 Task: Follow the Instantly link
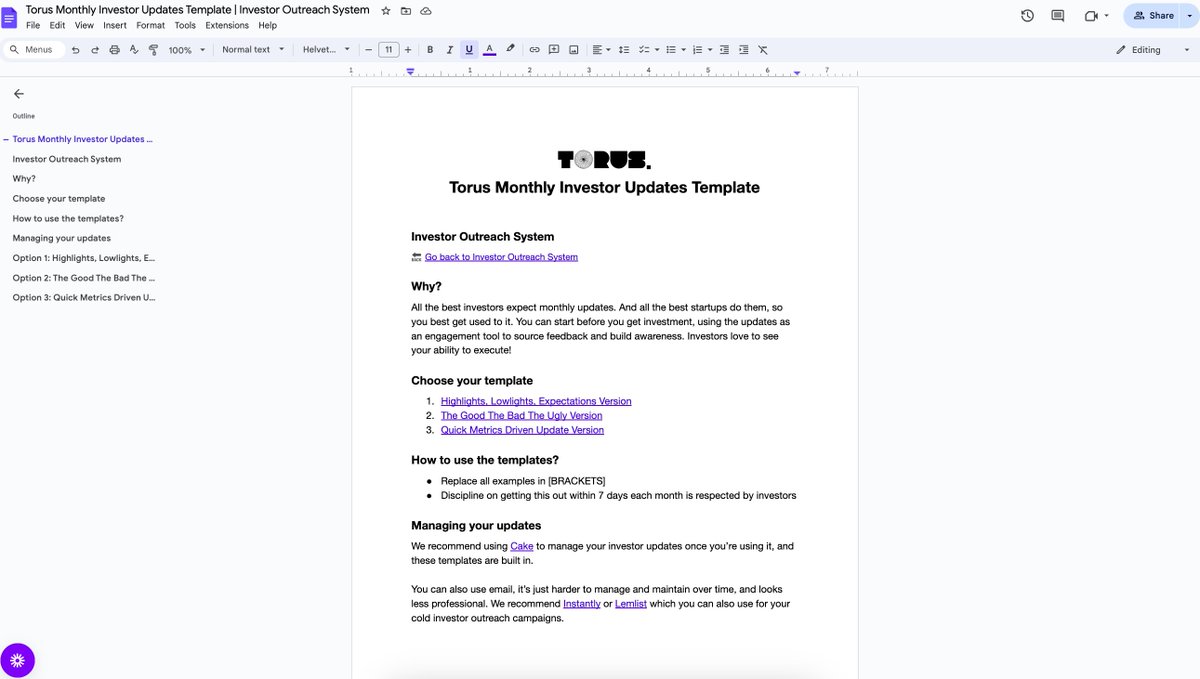(582, 604)
